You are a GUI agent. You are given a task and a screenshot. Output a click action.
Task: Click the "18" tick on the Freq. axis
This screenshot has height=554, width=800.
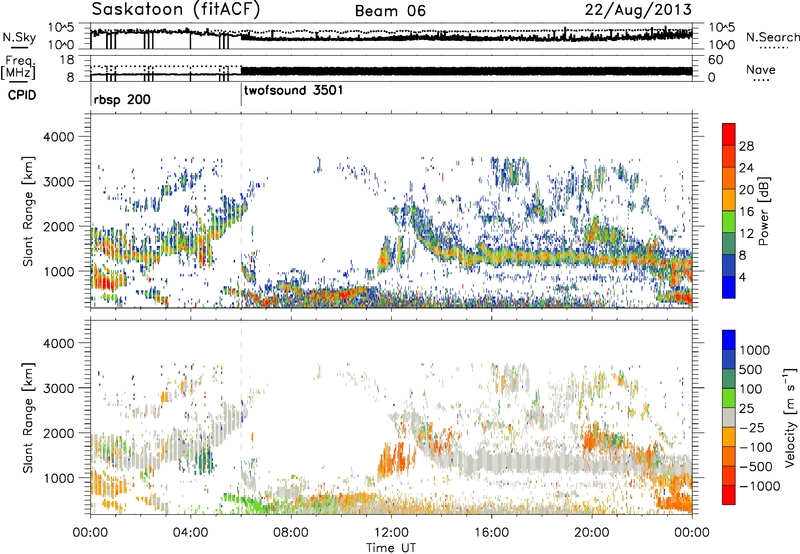point(67,59)
